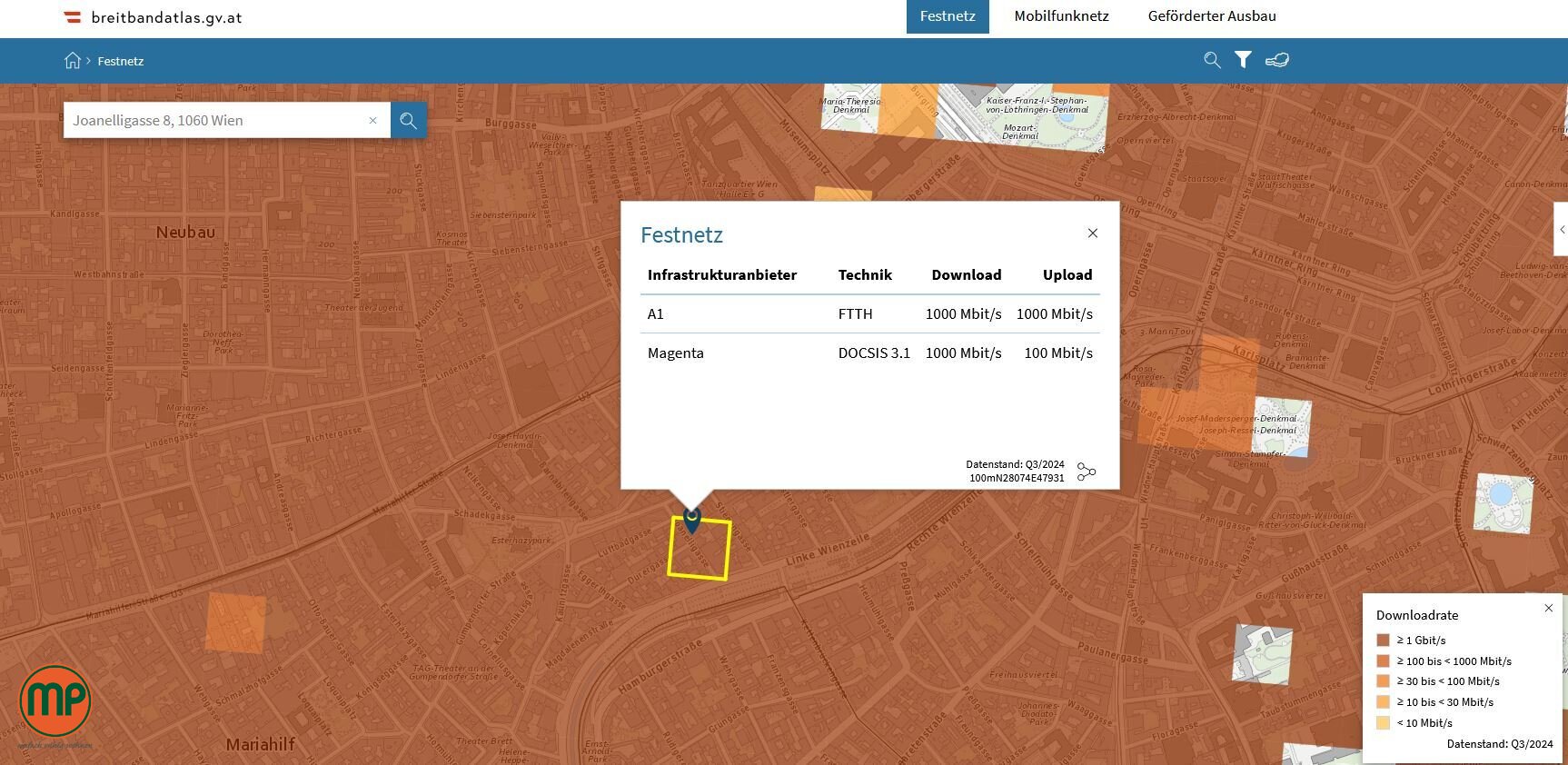1568x765 pixels.
Task: Click the Neubau district label on map
Action: coord(185,232)
